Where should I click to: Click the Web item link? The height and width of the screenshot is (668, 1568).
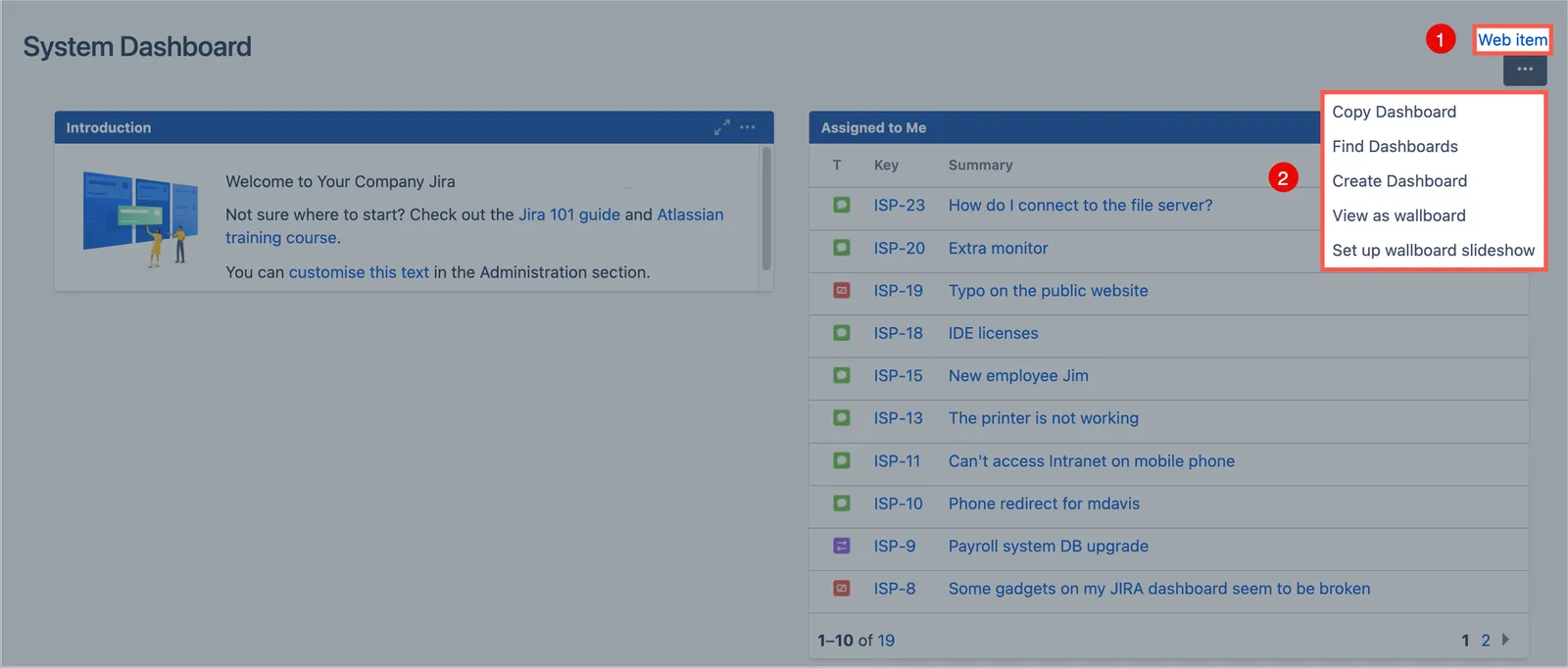tap(1512, 40)
